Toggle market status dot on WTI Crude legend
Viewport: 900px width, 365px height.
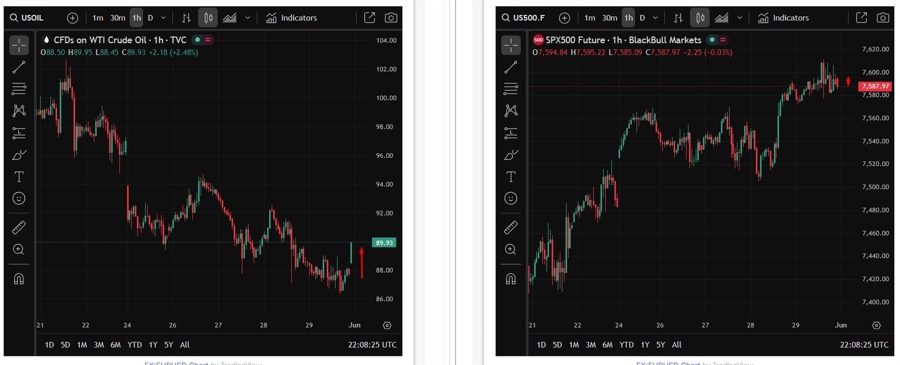(197, 40)
